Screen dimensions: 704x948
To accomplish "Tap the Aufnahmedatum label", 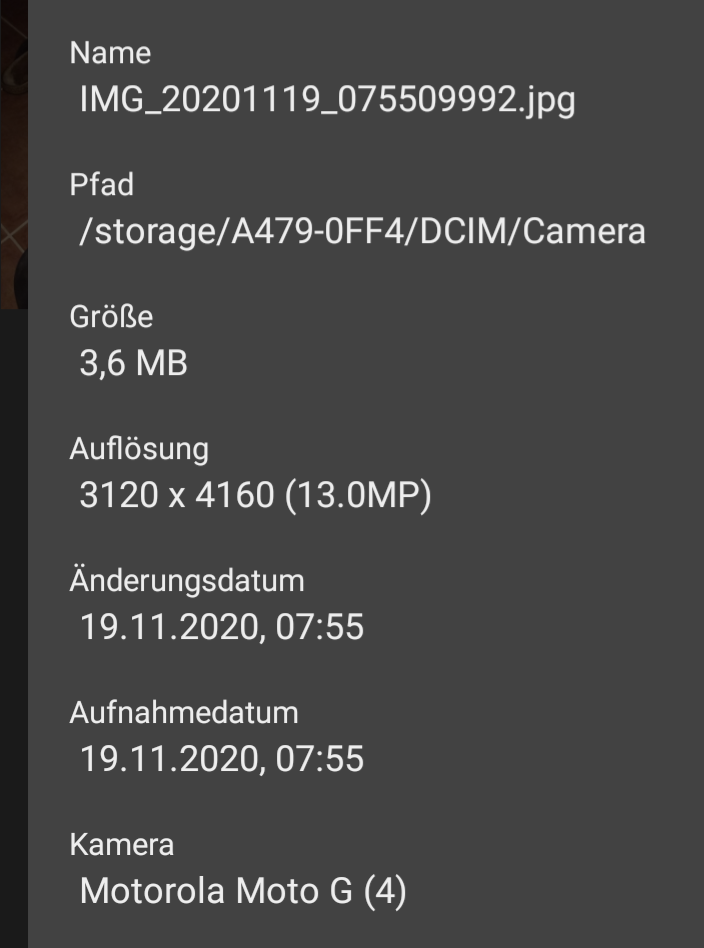I will [184, 713].
